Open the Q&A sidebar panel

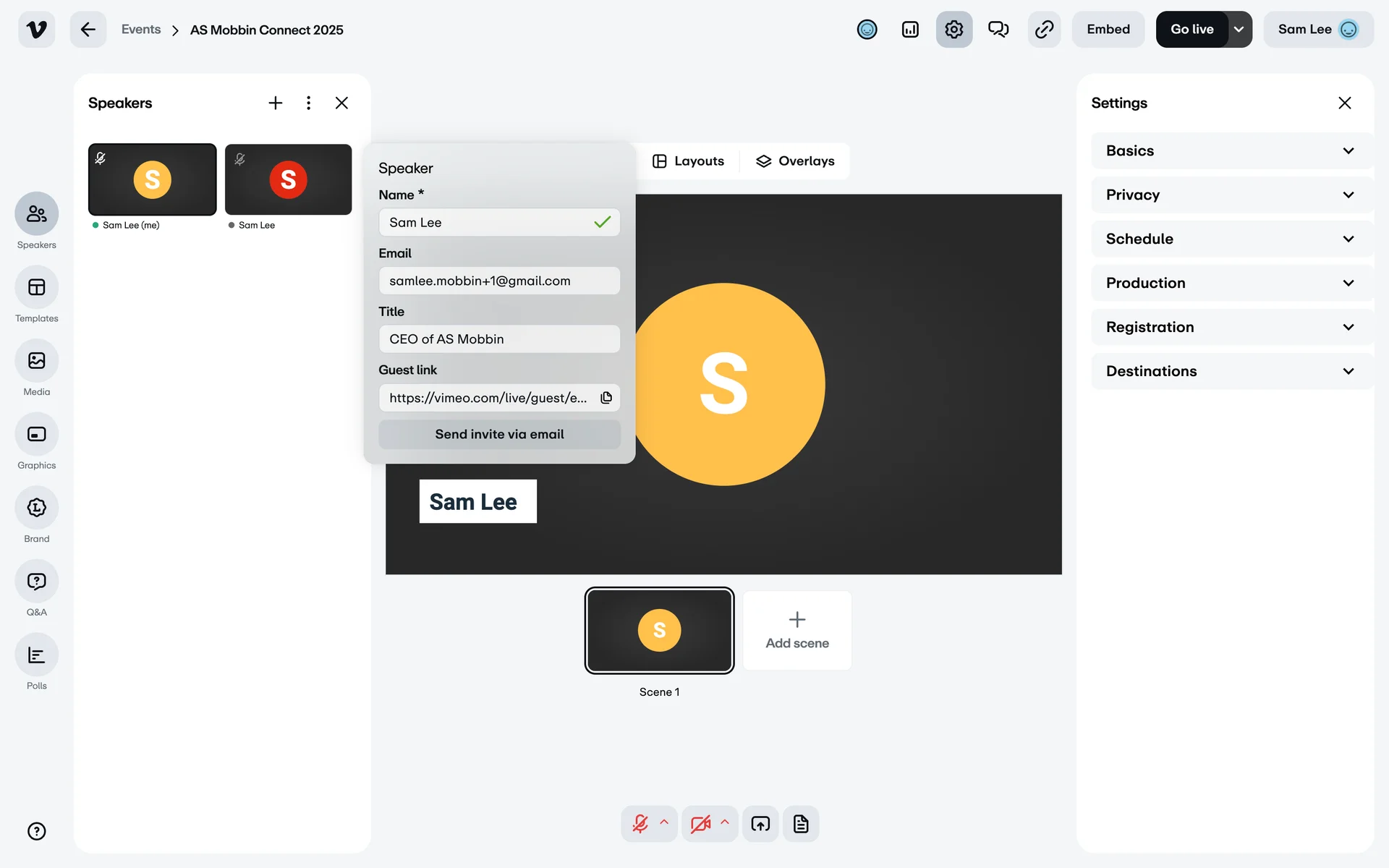(x=36, y=582)
